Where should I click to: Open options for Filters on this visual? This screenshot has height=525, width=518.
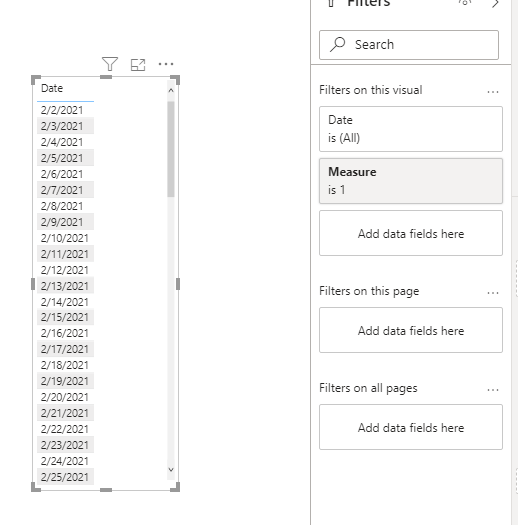(x=493, y=92)
